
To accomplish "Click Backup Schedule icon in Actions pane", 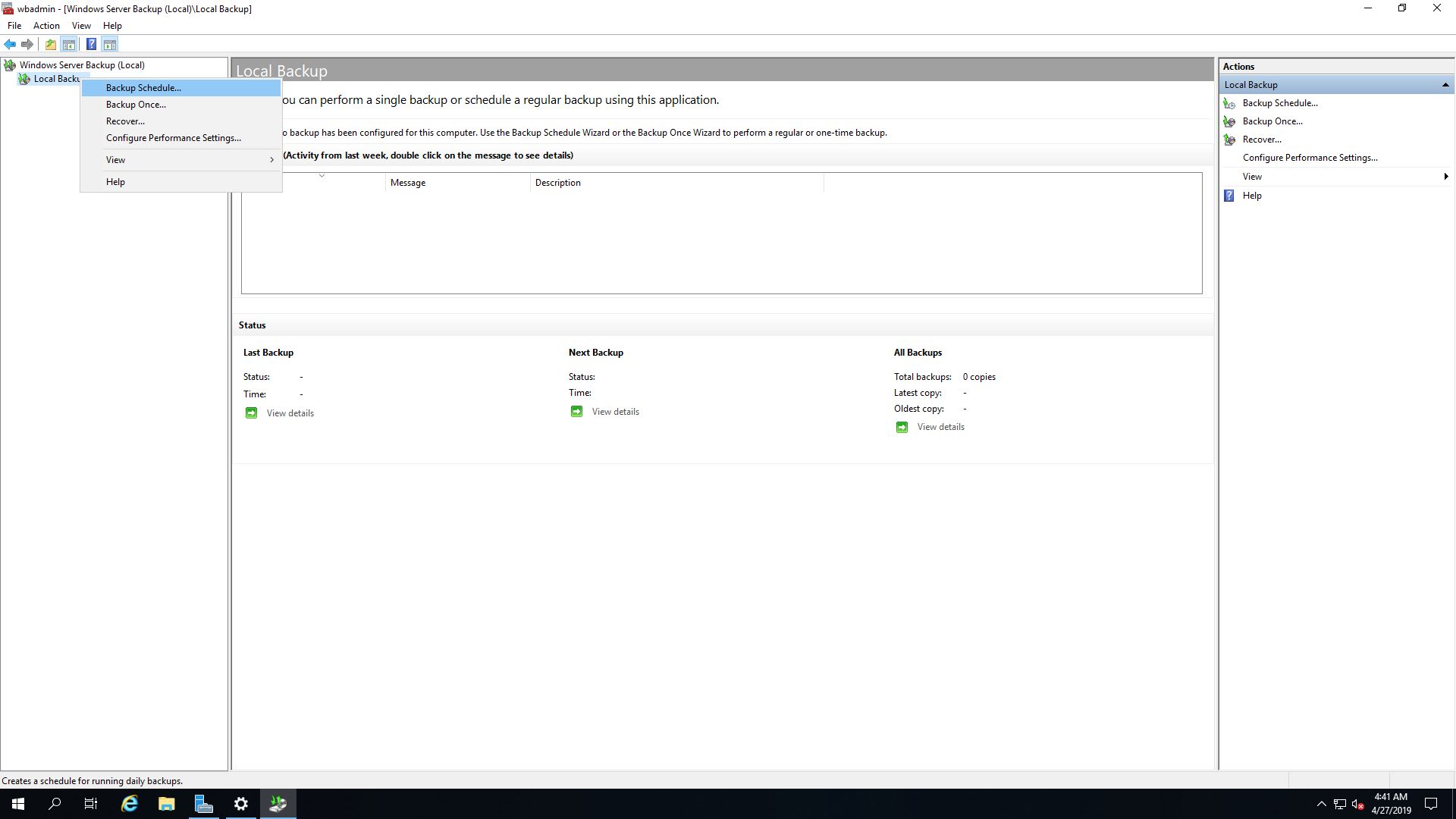I will coord(1229,103).
